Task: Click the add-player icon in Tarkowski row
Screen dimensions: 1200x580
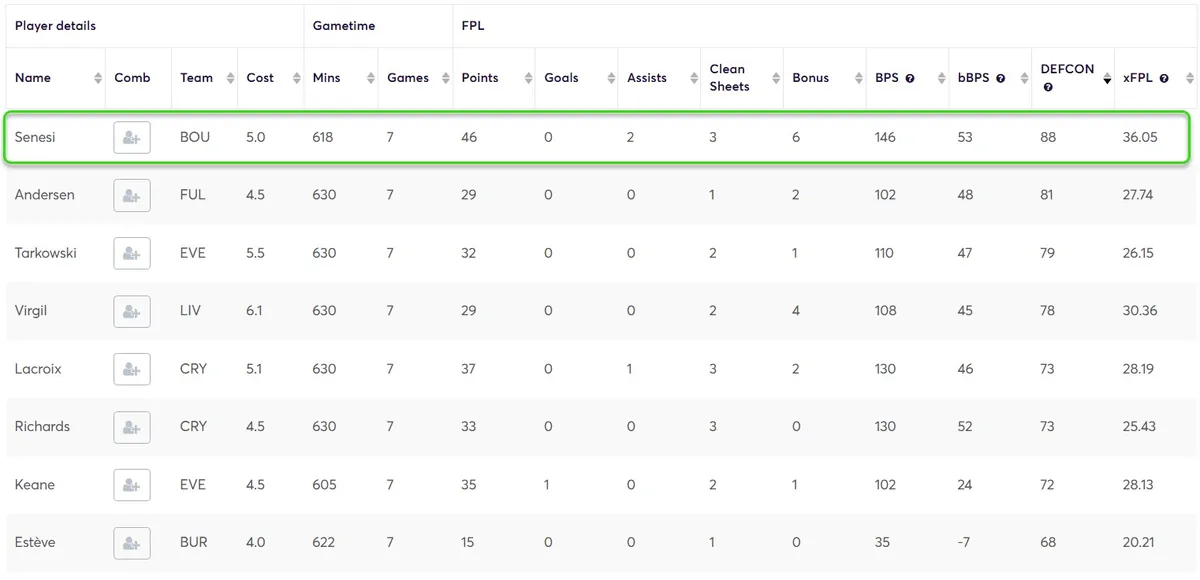Action: [x=132, y=253]
